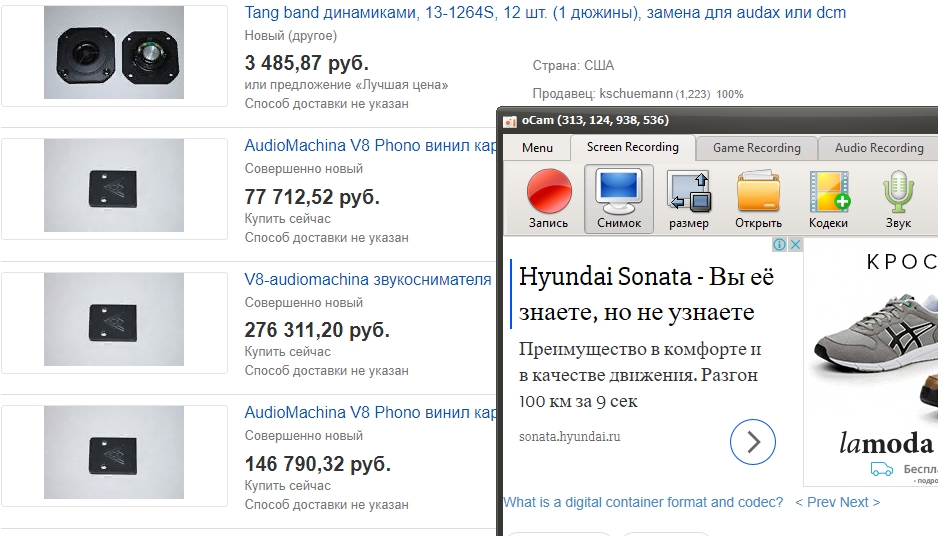This screenshot has width=938, height=536.
Task: Click the ad info icon
Action: pos(781,245)
